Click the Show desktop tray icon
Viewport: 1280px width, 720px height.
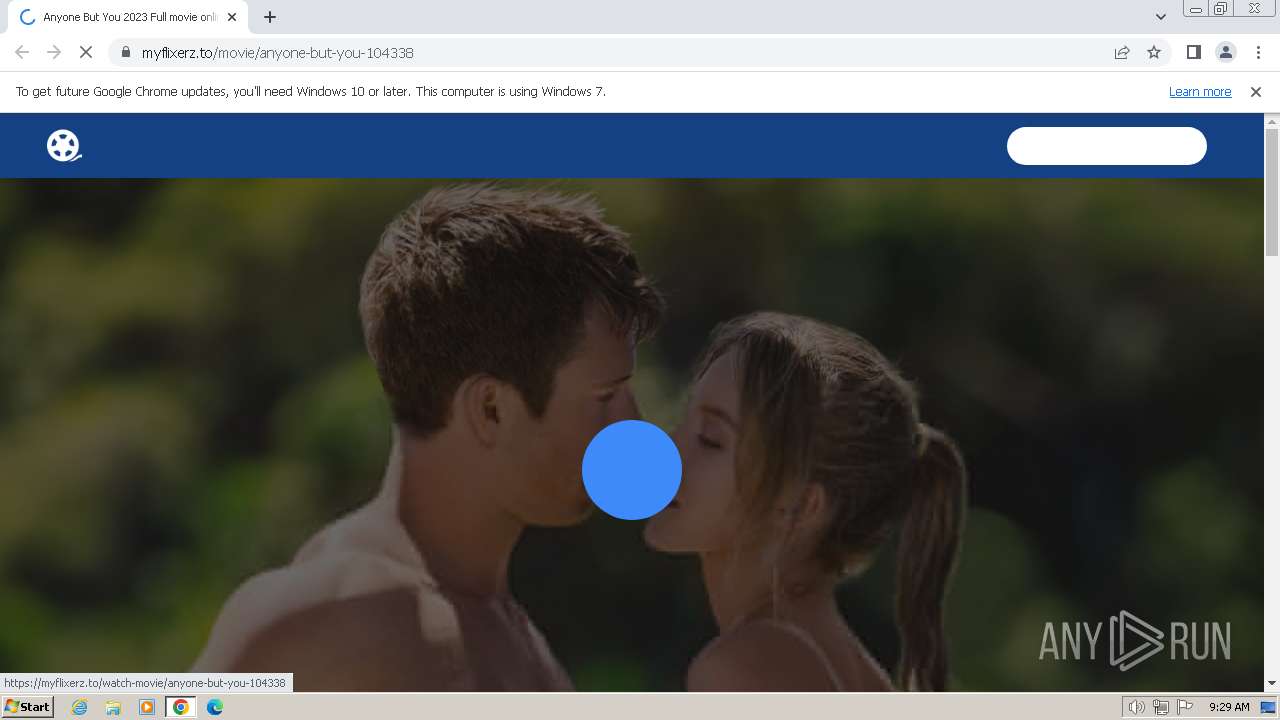[x=1268, y=707]
